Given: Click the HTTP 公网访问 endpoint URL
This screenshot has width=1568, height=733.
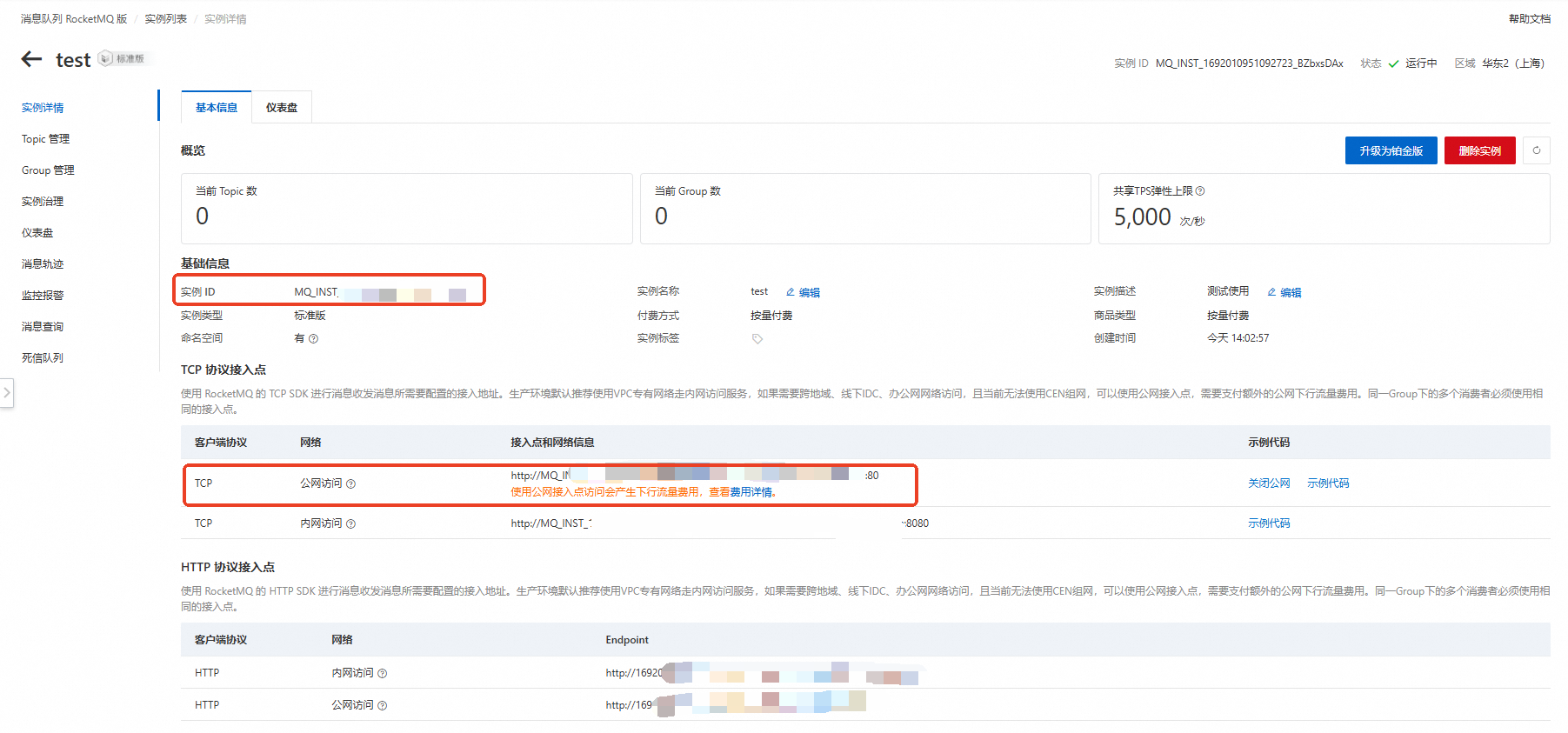Looking at the screenshot, I should (736, 705).
